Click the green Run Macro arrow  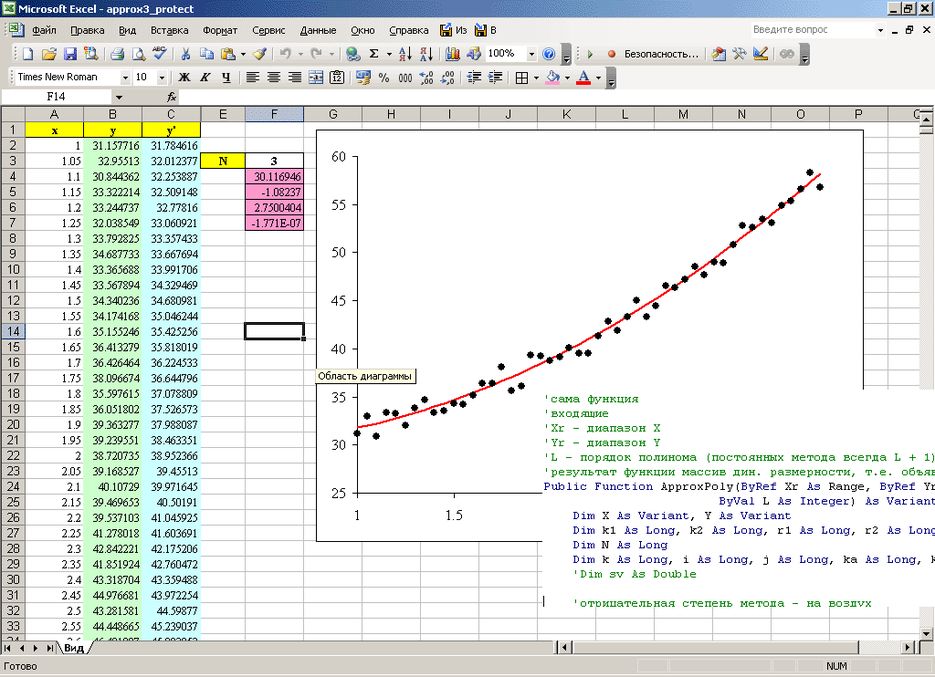click(590, 54)
